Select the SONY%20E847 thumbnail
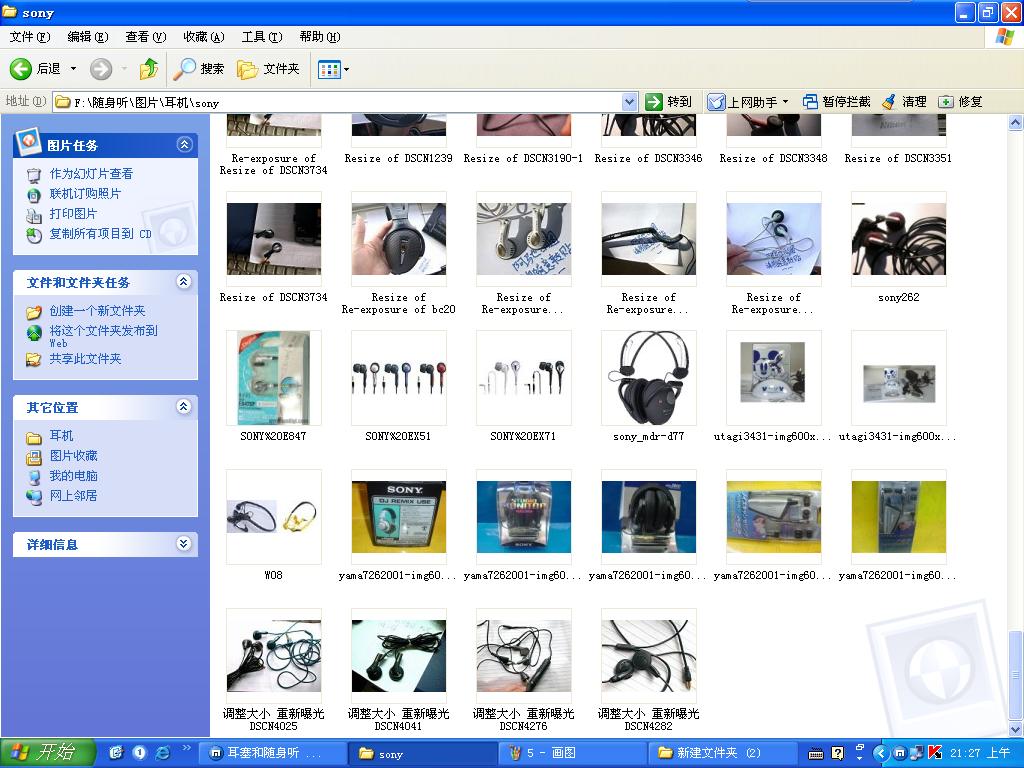This screenshot has width=1024, height=768. pos(274,378)
